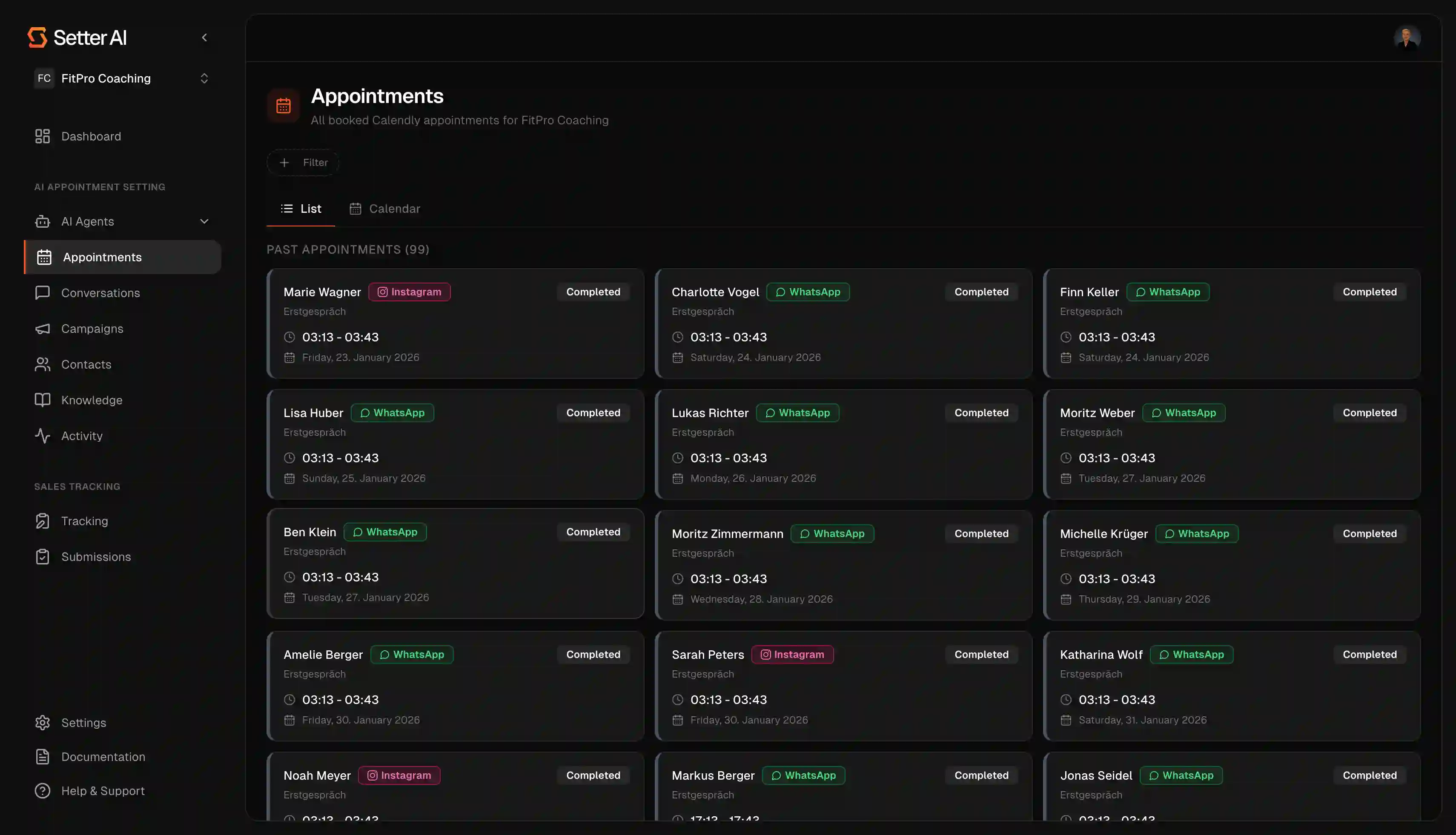Expand the AI Agents submenu
The image size is (1456, 835).
click(203, 221)
